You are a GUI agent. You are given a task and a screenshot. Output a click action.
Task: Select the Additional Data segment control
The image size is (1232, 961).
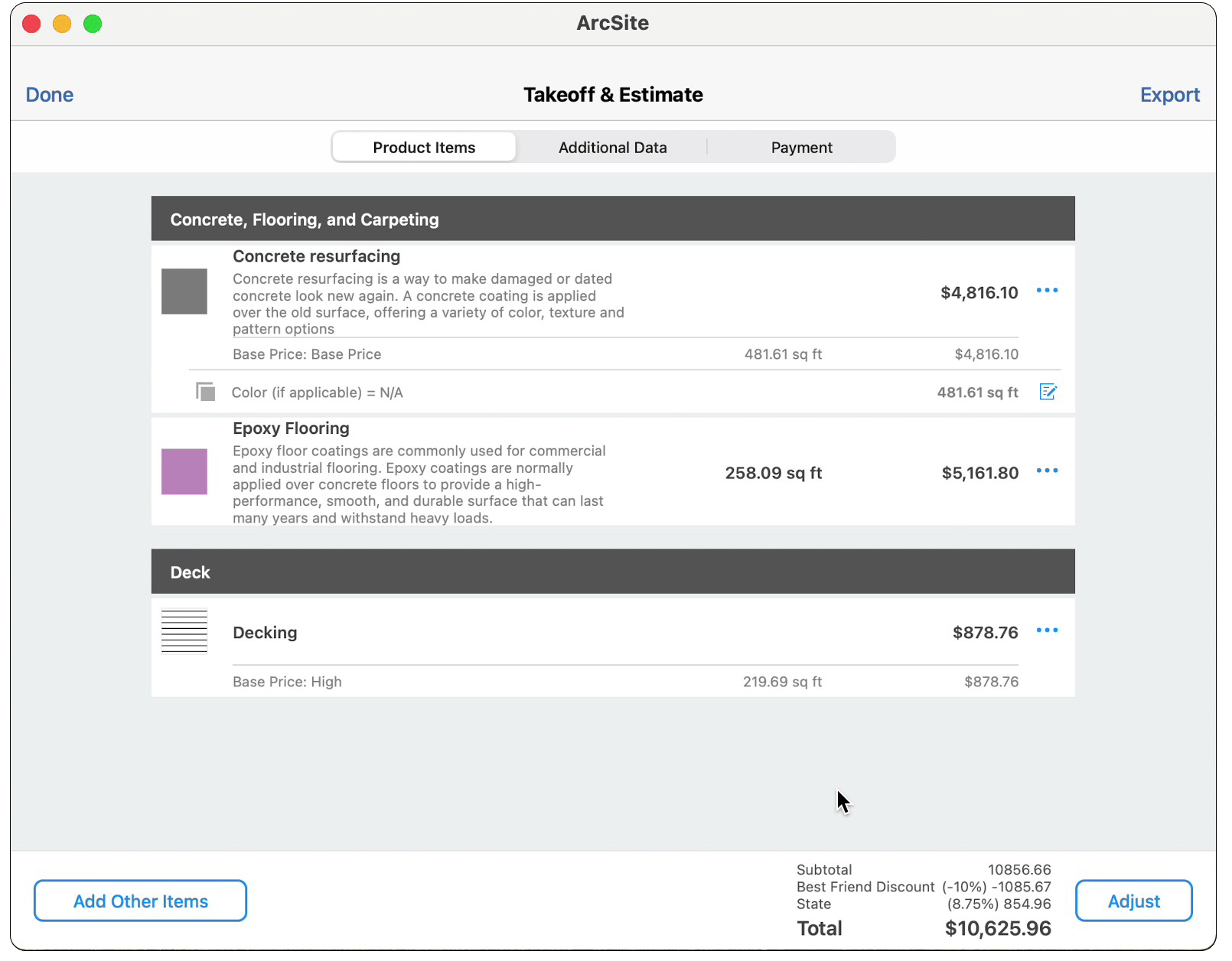tap(612, 147)
